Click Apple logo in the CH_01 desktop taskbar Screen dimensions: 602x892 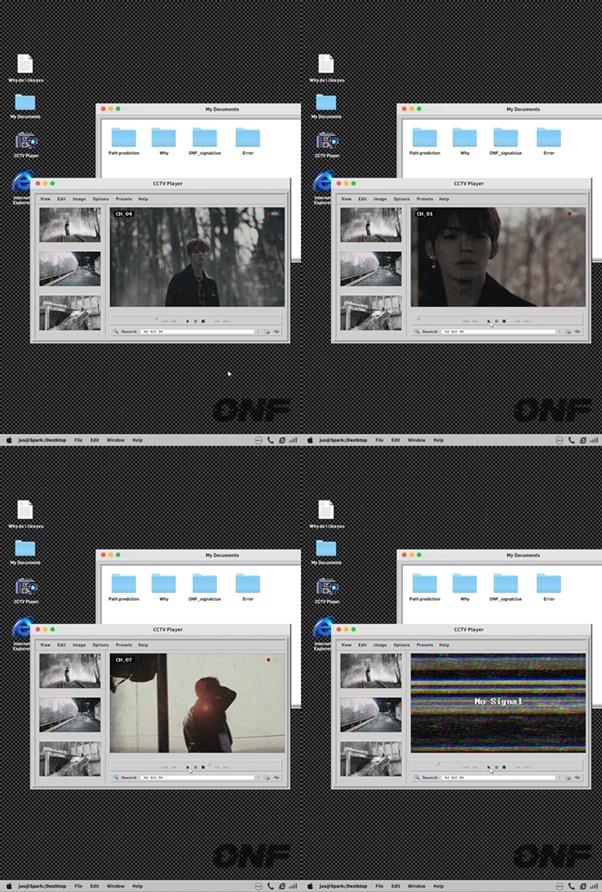[x=310, y=440]
